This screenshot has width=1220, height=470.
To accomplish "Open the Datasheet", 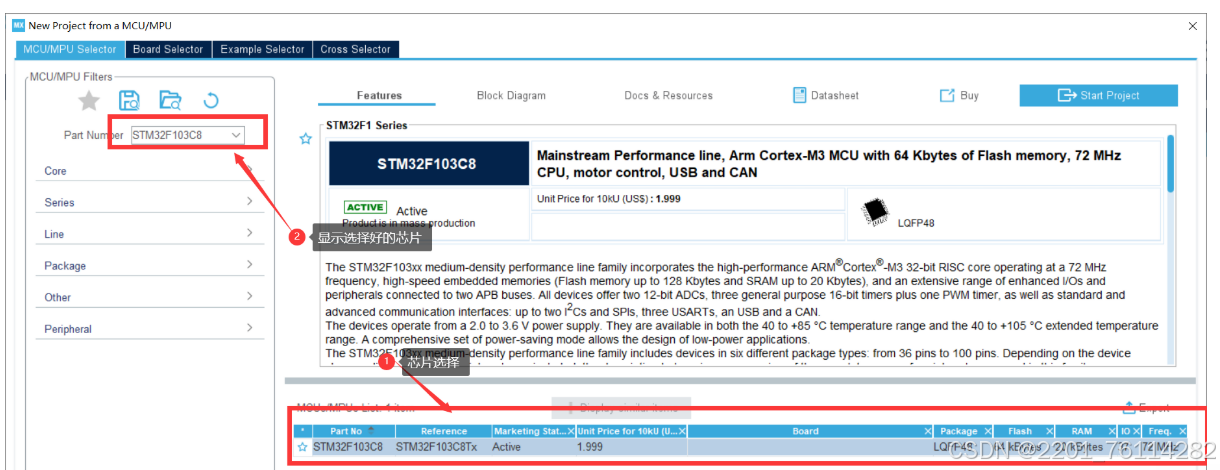I will click(826, 96).
